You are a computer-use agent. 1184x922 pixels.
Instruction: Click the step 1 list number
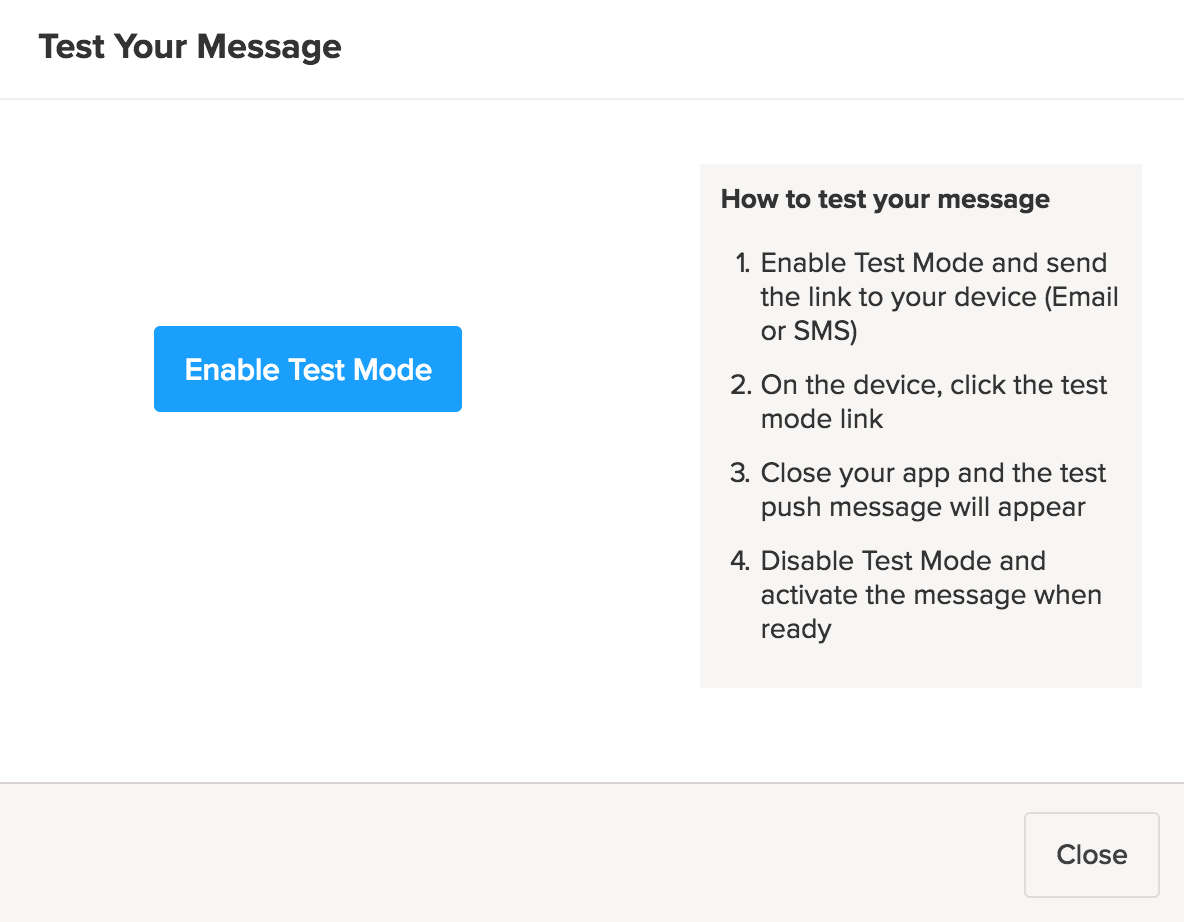[742, 264]
